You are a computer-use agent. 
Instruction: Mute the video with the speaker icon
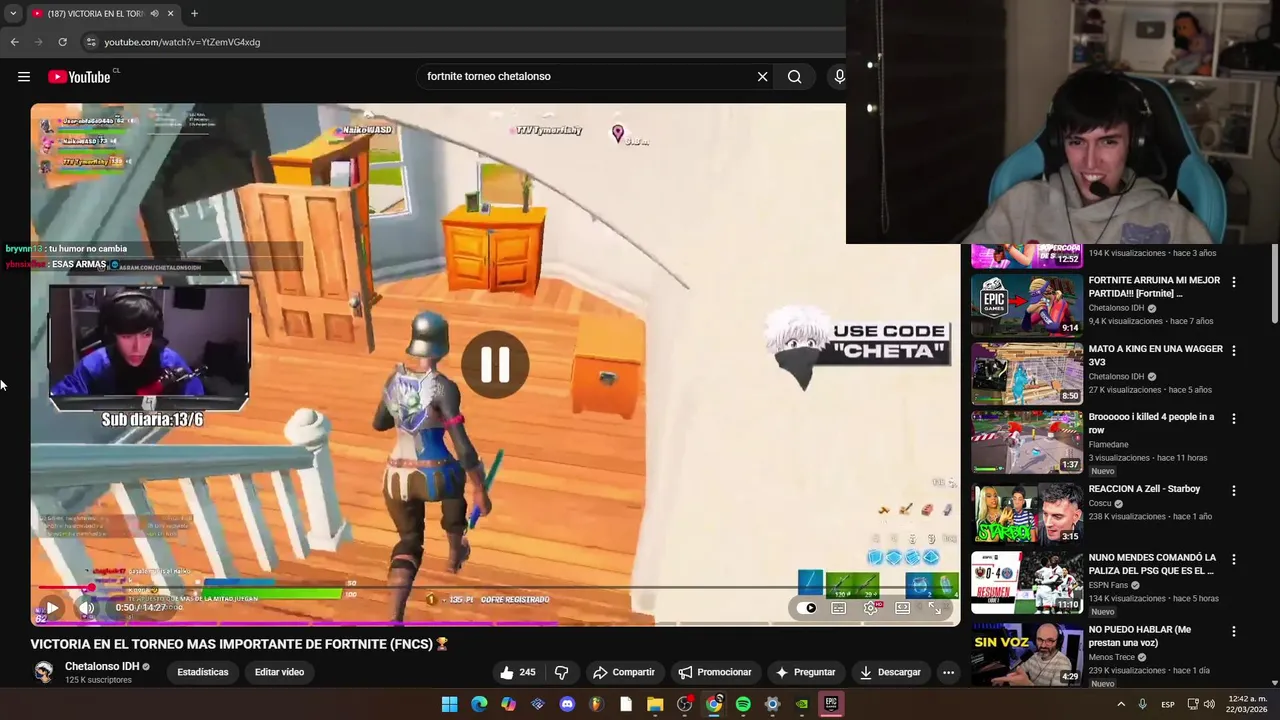87,607
